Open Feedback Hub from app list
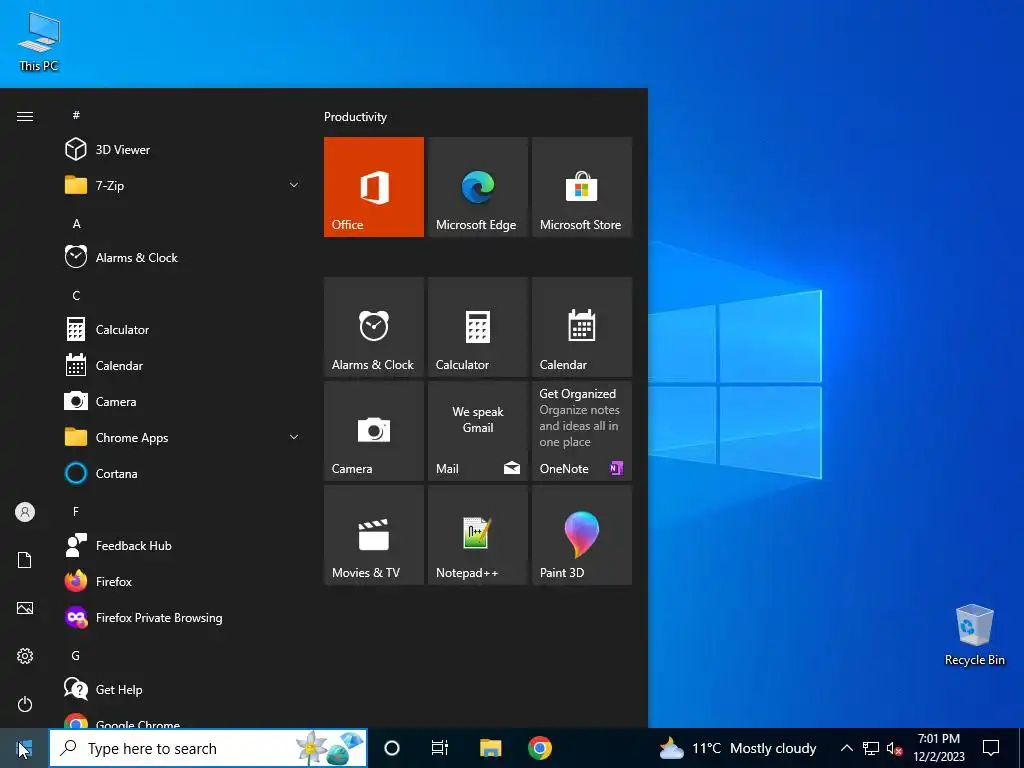 point(182,545)
